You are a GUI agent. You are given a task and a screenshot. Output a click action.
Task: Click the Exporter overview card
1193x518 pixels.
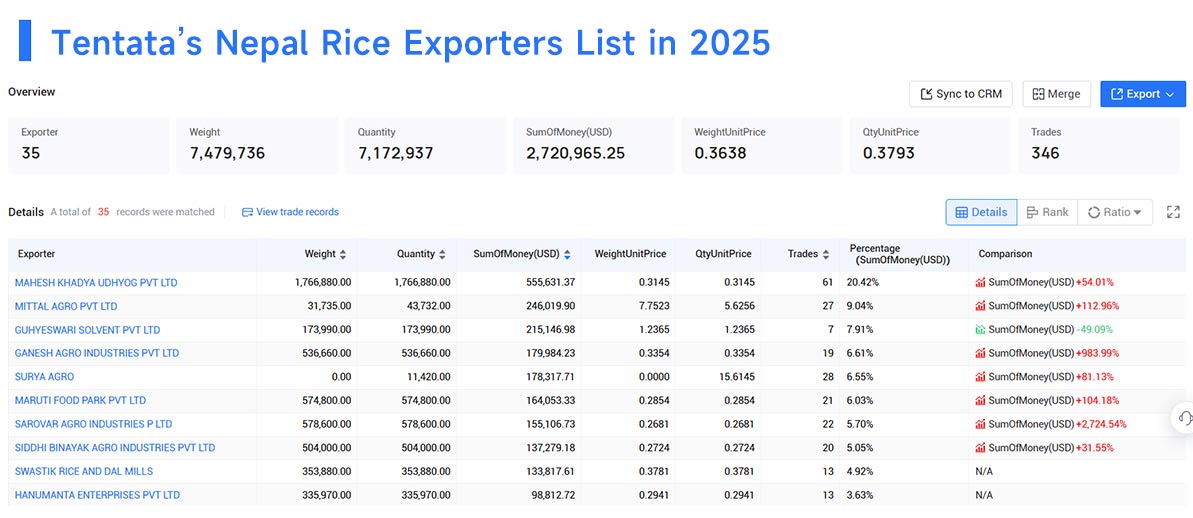(x=88, y=145)
